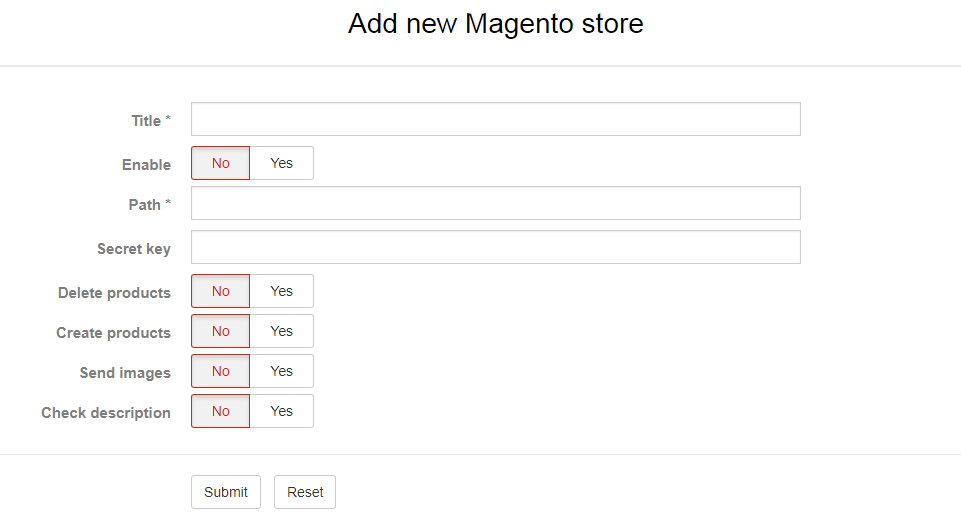Select Yes for Enable option
This screenshot has width=961, height=529.
point(282,163)
